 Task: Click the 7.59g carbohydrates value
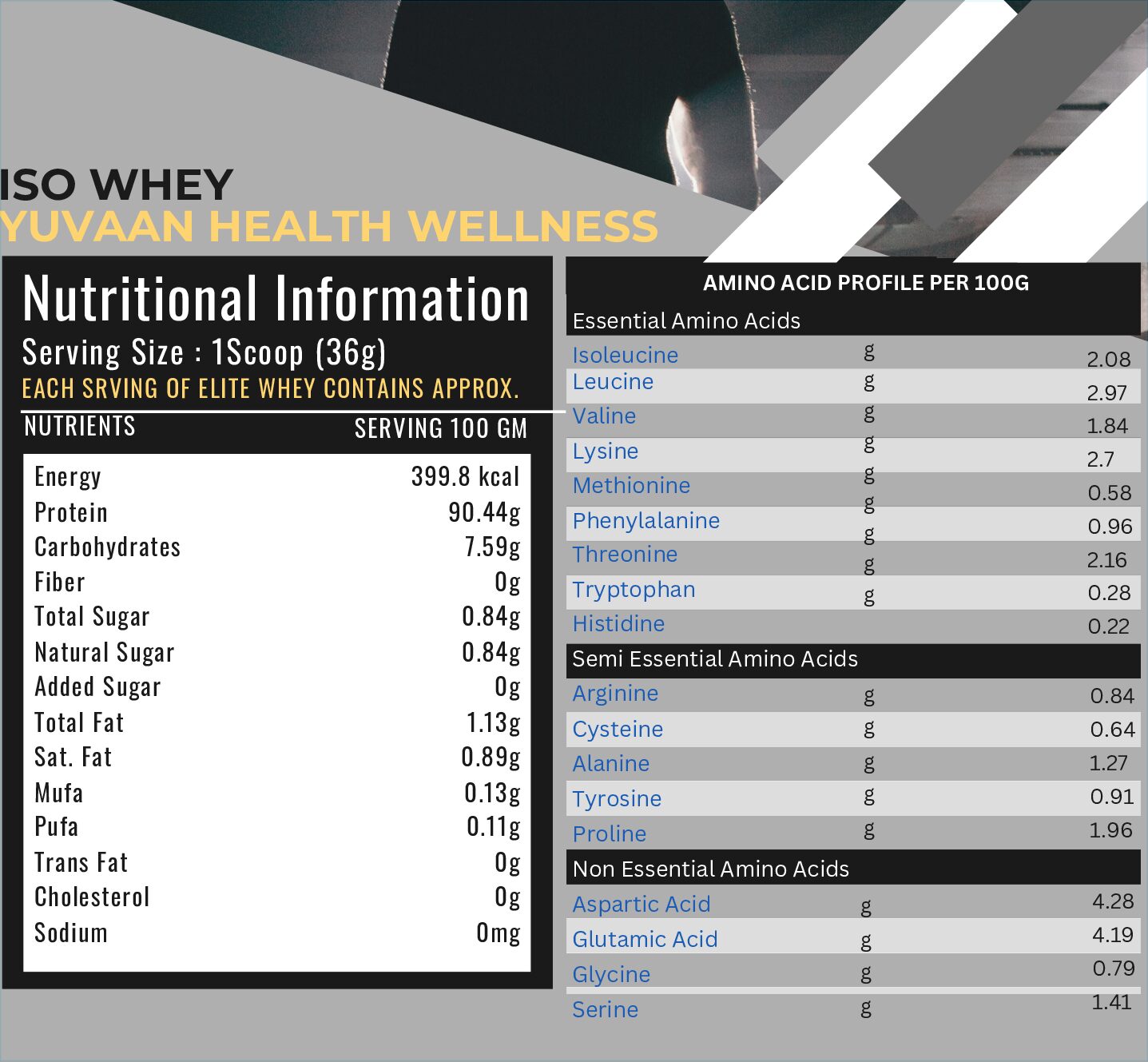point(493,547)
